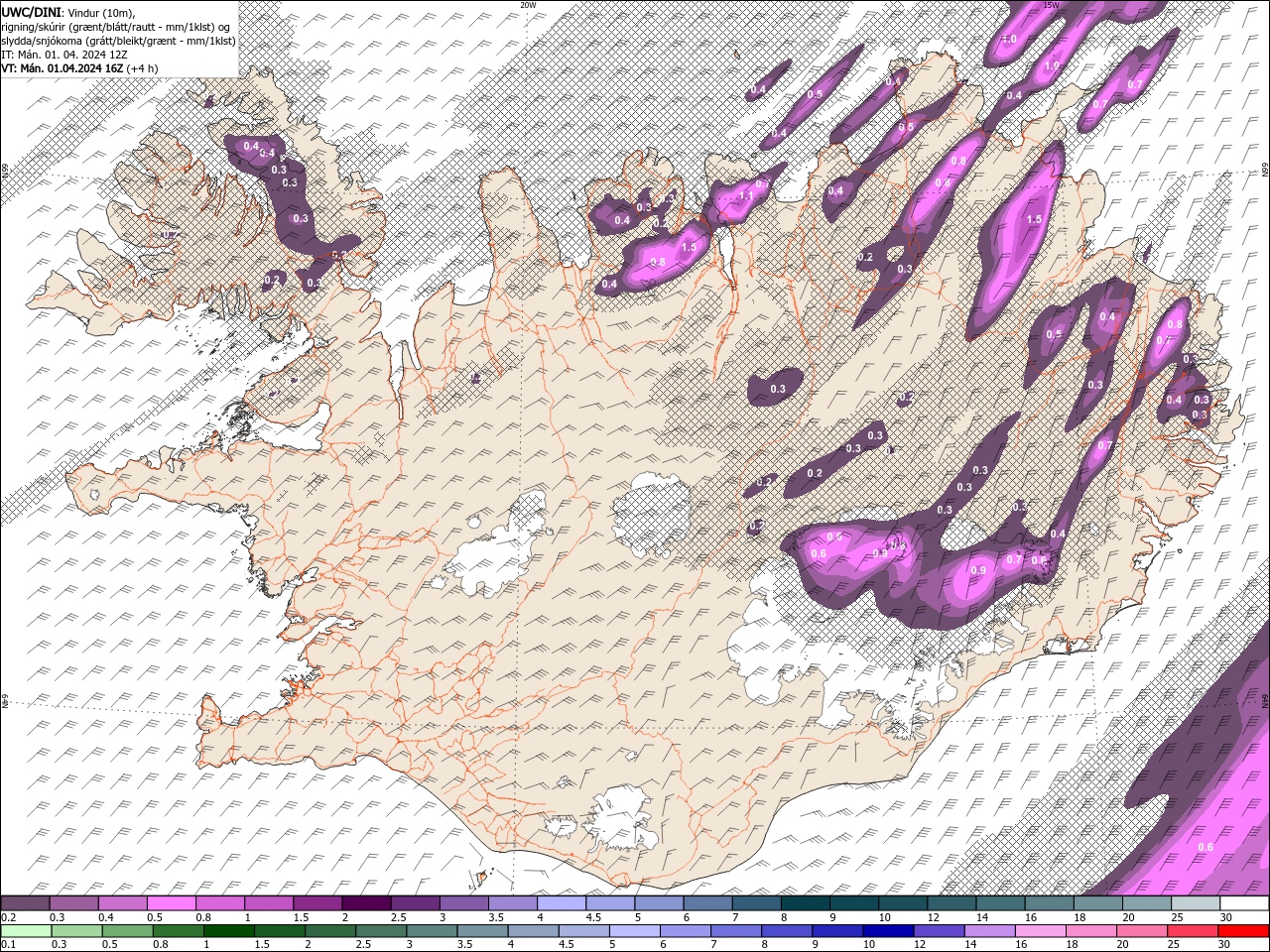Pick the gray 20 swatch, purple legend row
The height and width of the screenshot is (952, 1270).
[x=1146, y=903]
